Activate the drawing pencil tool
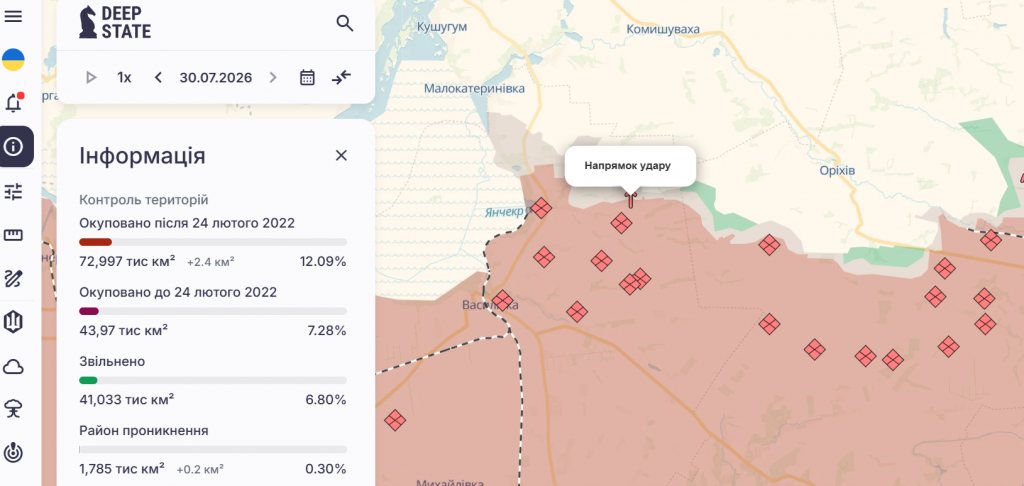This screenshot has height=486, width=1024. (x=13, y=279)
